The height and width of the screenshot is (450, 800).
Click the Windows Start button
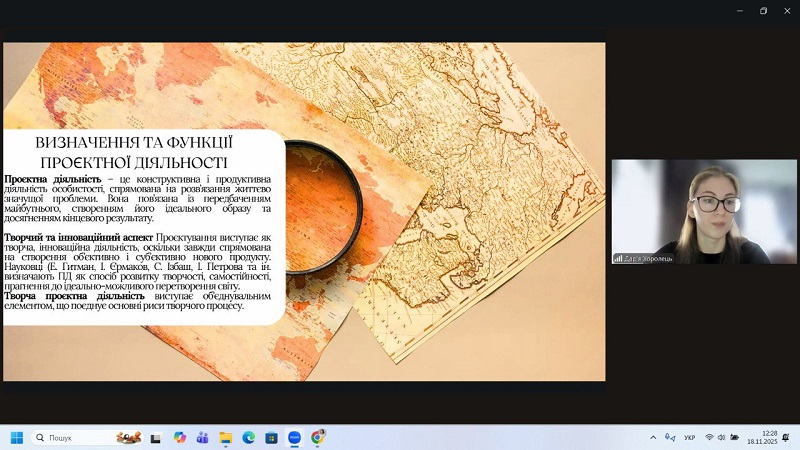(x=16, y=437)
